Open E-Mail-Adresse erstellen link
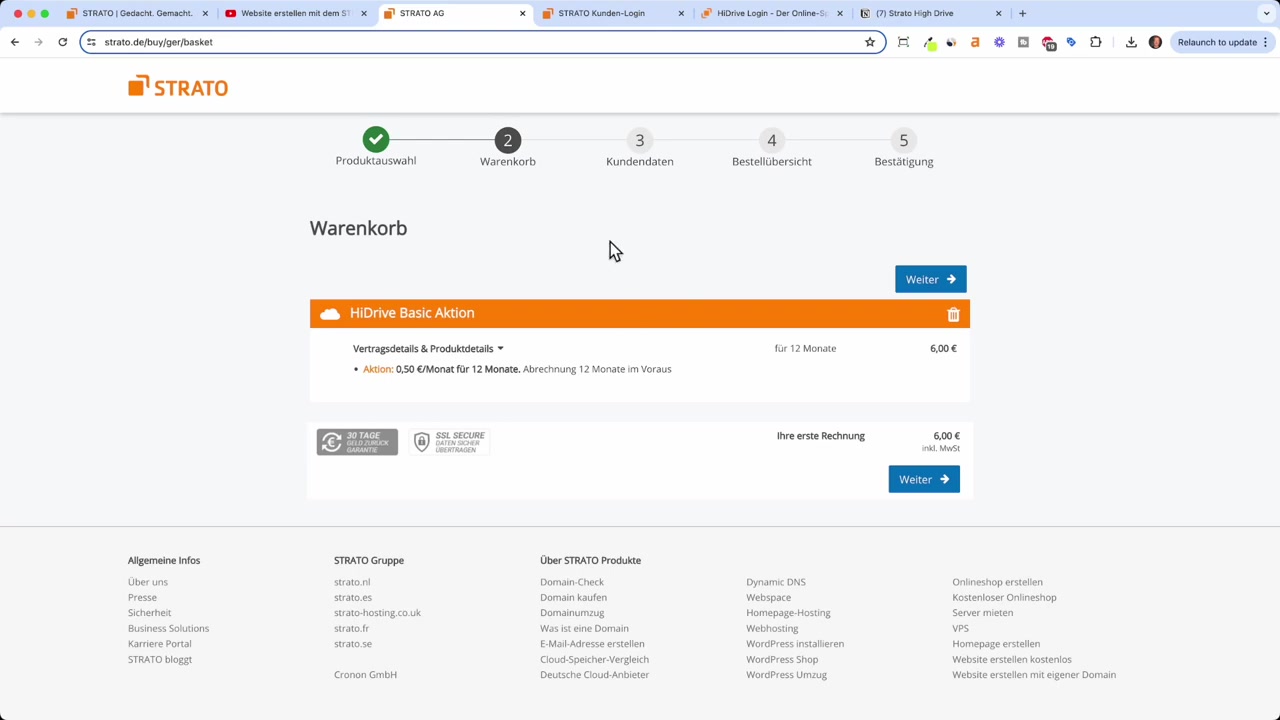The width and height of the screenshot is (1280, 720). point(592,644)
